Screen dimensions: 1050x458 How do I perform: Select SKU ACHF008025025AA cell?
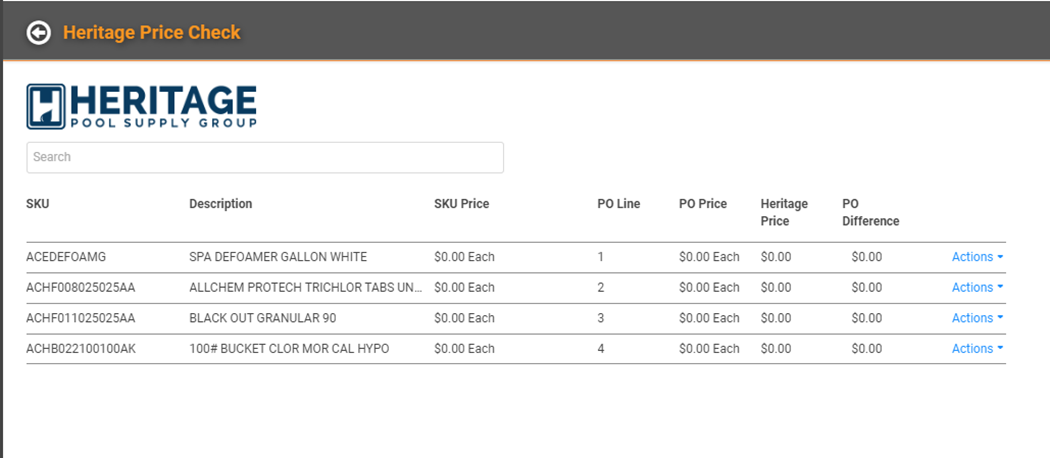click(81, 287)
